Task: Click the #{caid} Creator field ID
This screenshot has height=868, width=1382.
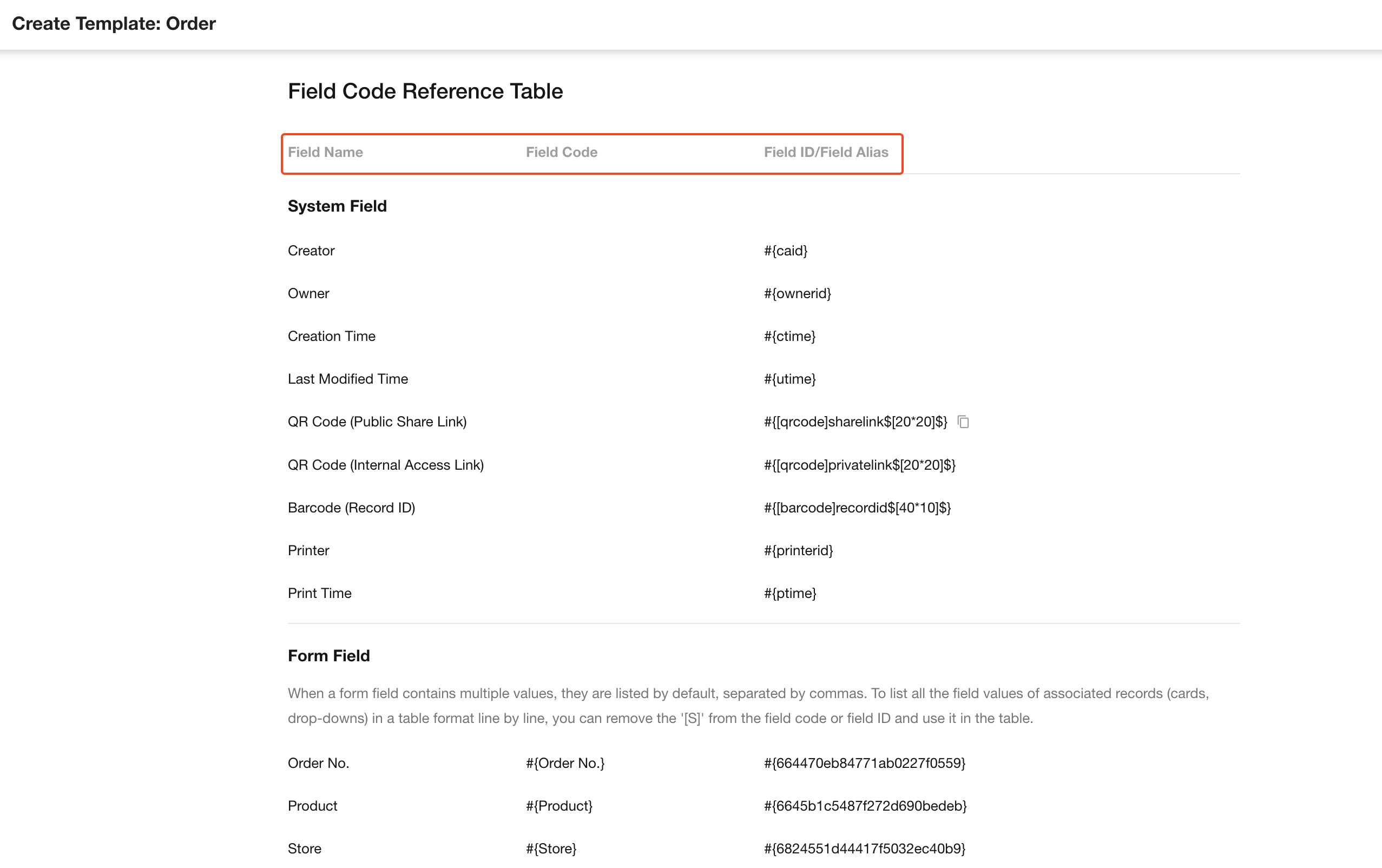Action: [785, 251]
